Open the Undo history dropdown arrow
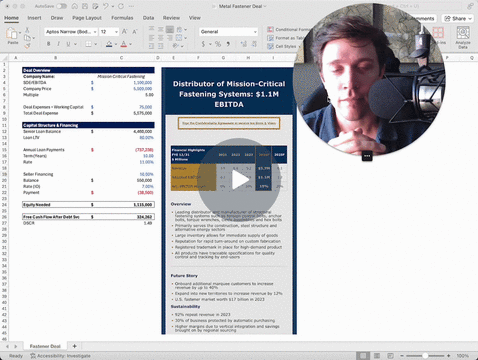The image size is (478, 360). coord(112,6)
